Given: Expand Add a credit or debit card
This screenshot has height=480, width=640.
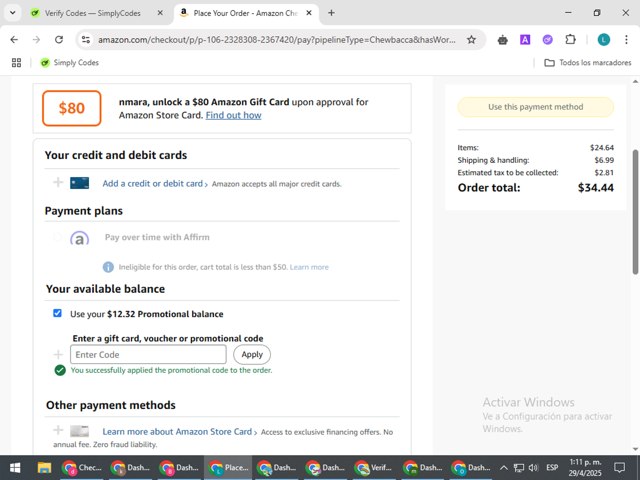Looking at the screenshot, I should (x=155, y=184).
